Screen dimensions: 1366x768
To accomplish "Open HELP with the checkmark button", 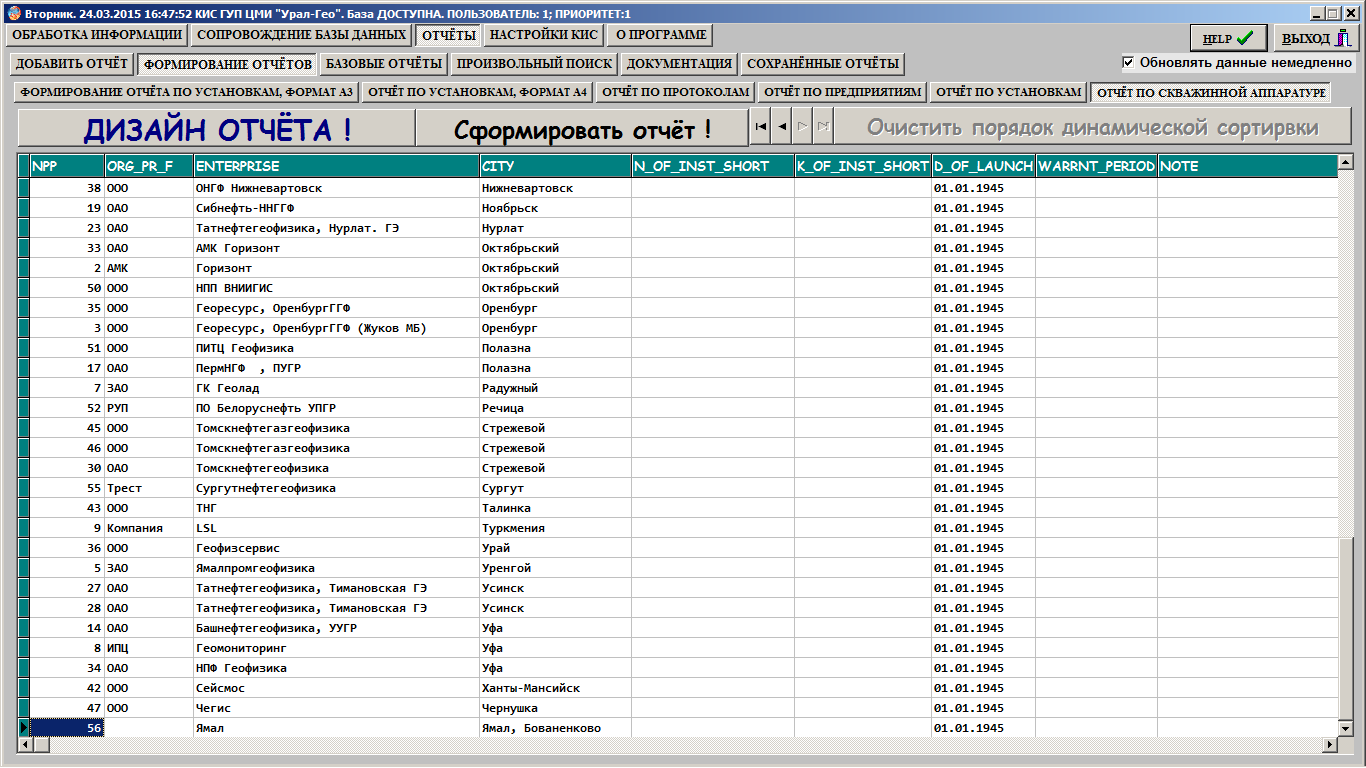I will pyautogui.click(x=1228, y=38).
